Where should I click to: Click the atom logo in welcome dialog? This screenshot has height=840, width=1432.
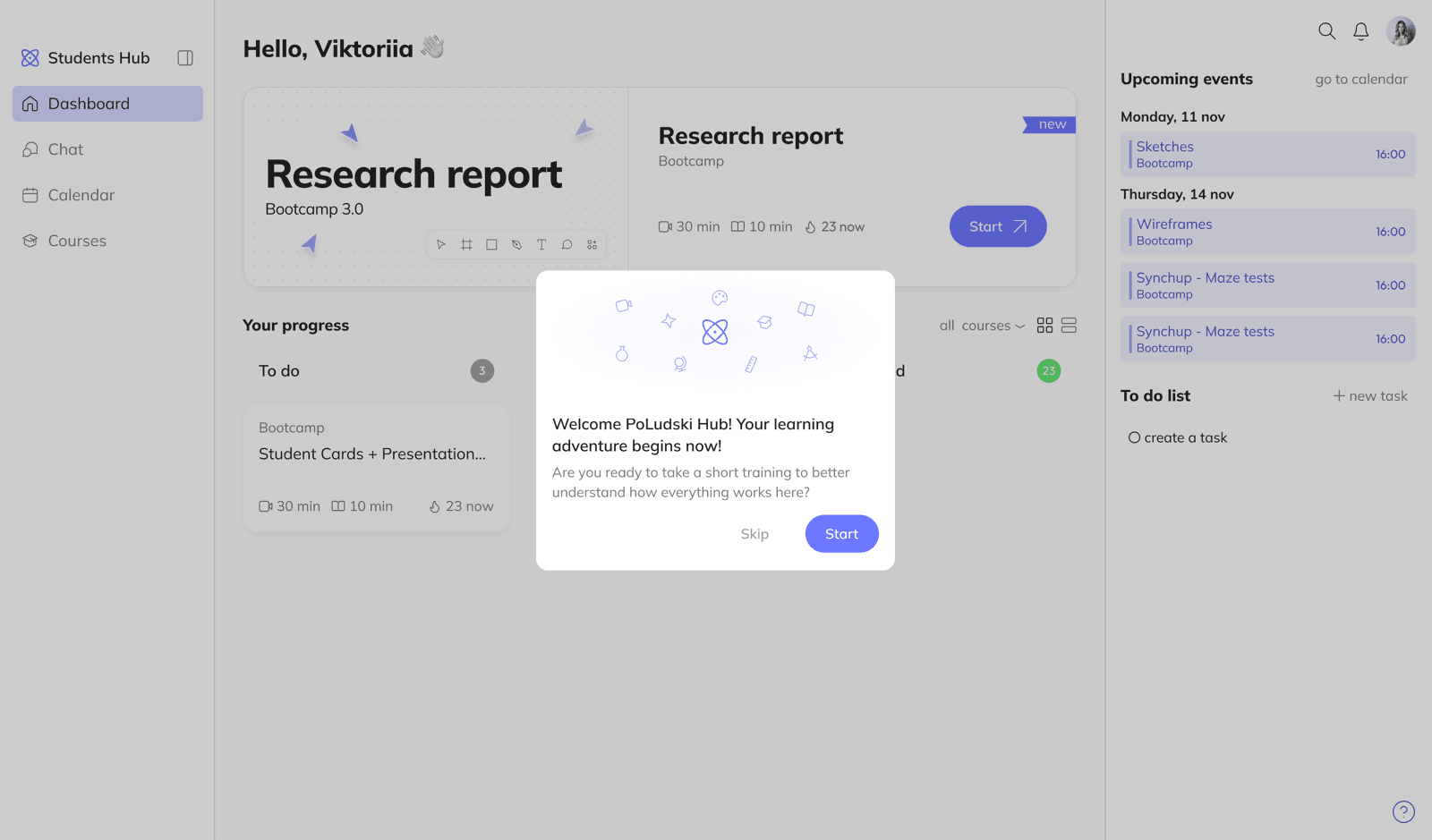tap(715, 332)
